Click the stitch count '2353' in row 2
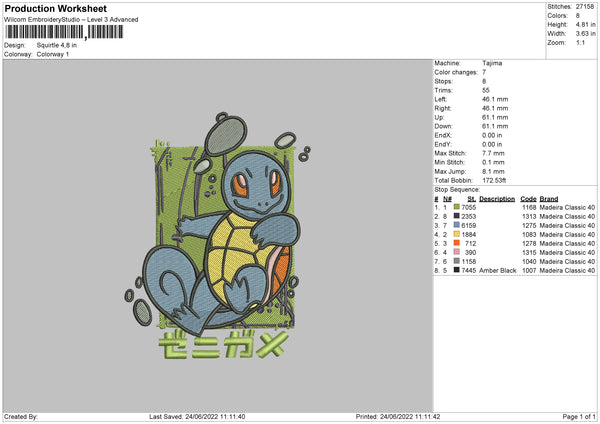Image resolution: width=600 pixels, height=424 pixels. point(469,217)
